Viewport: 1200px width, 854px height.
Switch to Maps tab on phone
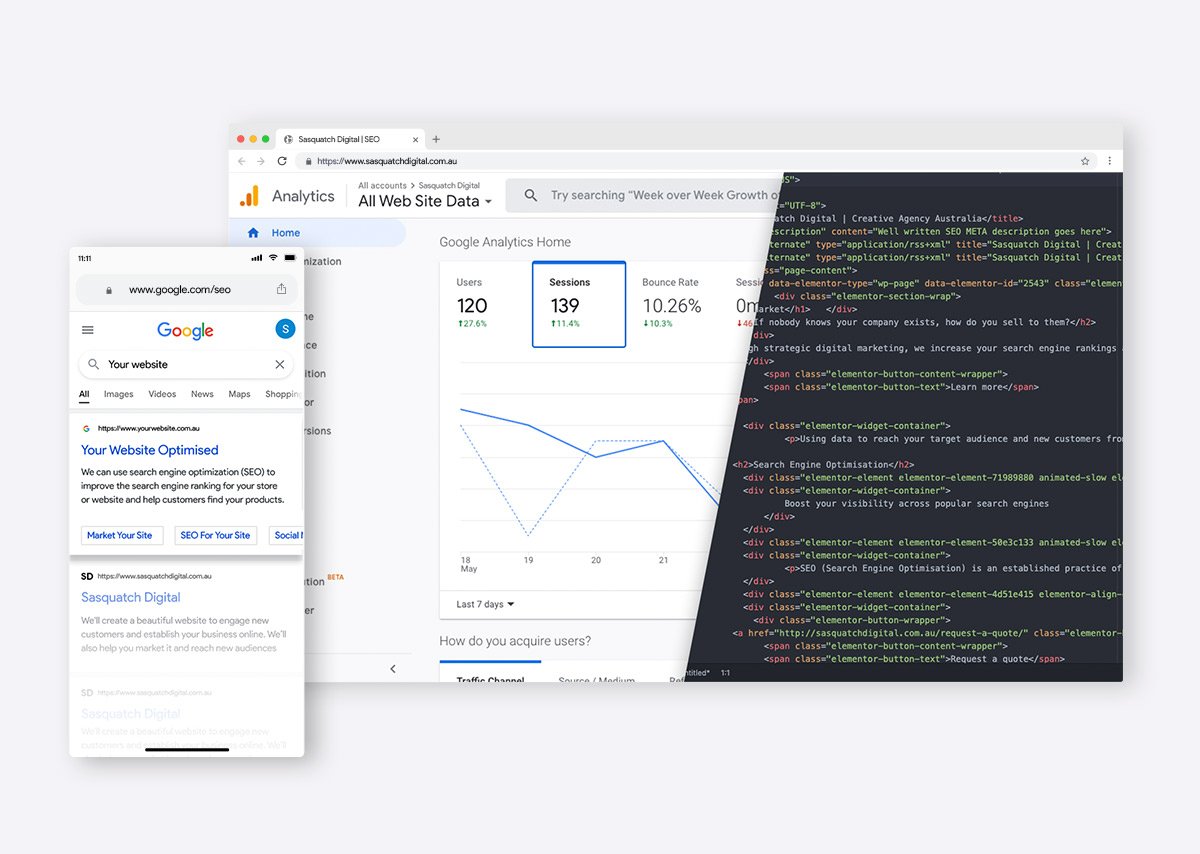coord(239,394)
